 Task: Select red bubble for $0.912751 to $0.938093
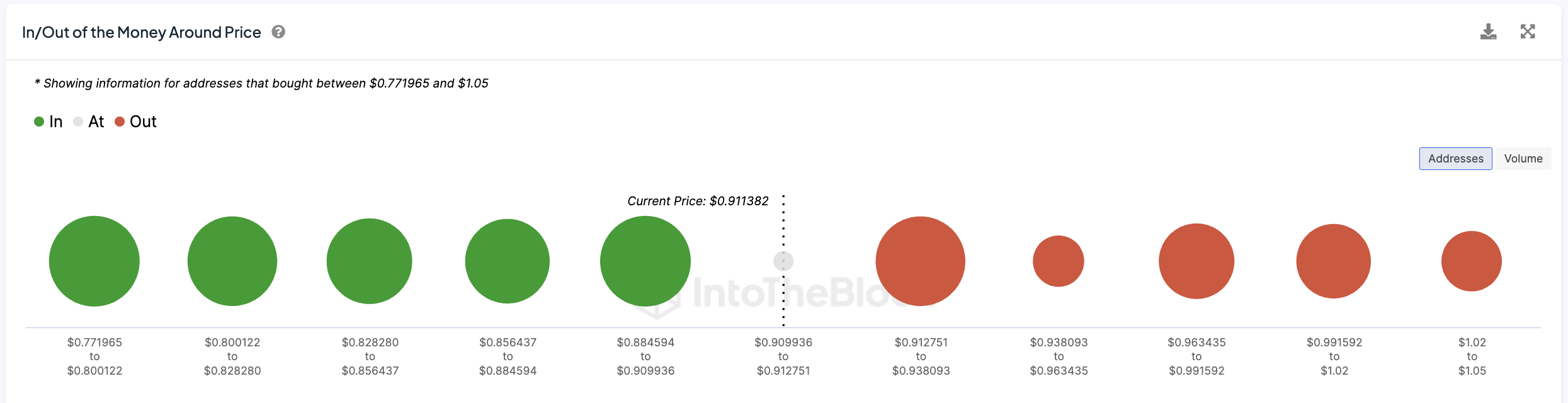pos(921,261)
